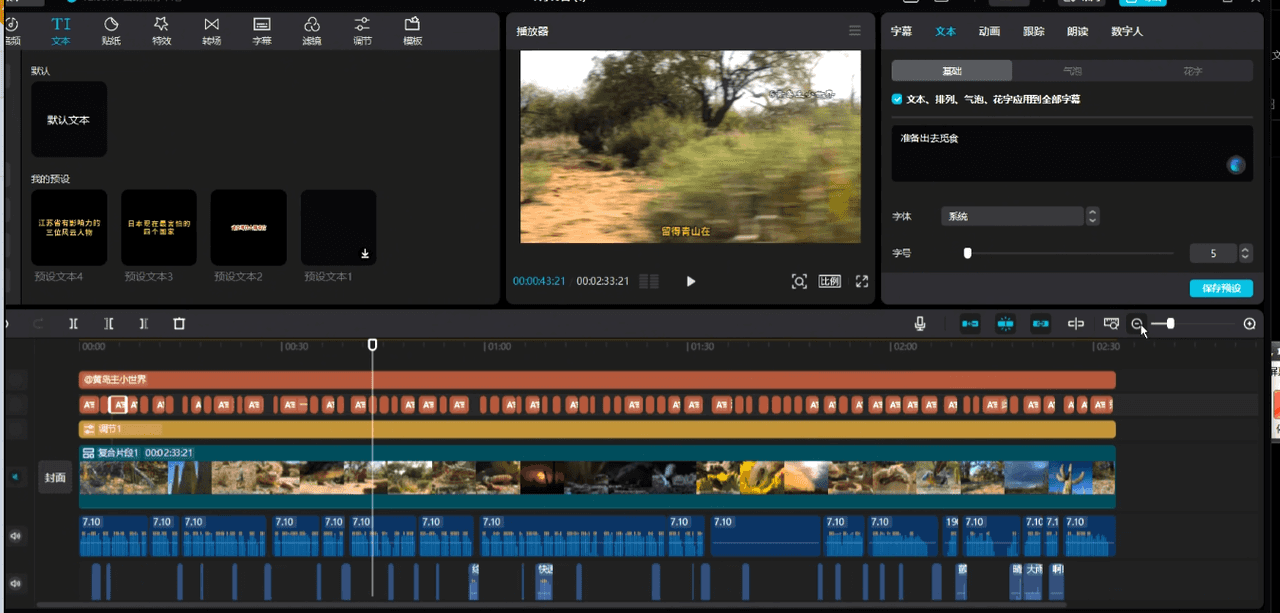The height and width of the screenshot is (613, 1280).
Task: Click the focus/snapshot scan icon in the player
Action: tap(799, 282)
